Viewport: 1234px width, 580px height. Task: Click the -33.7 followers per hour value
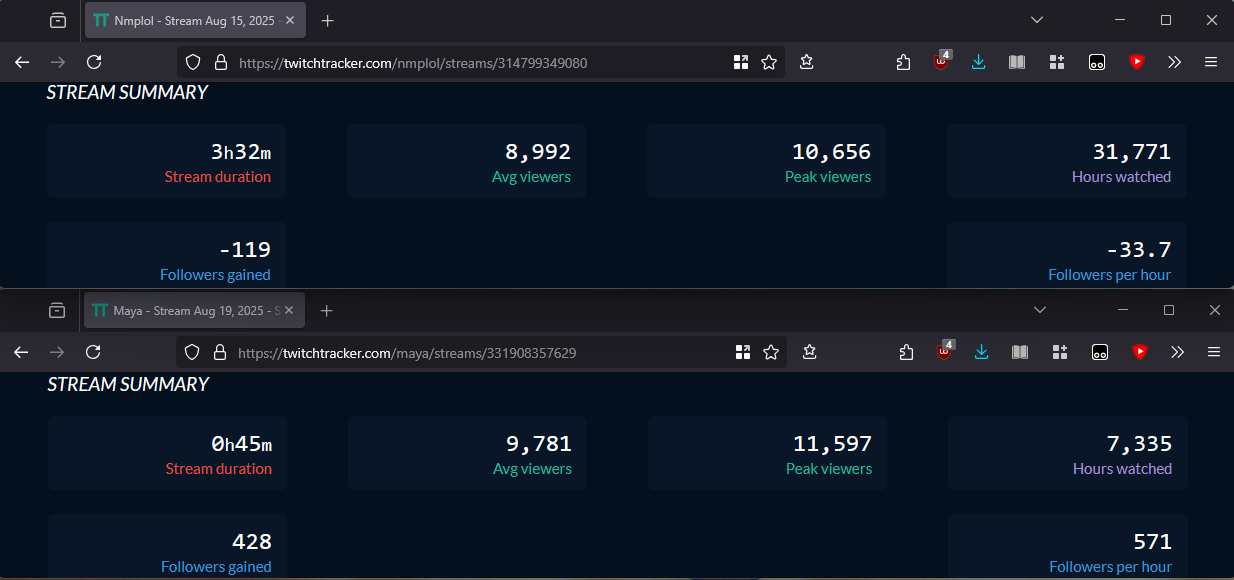pos(1138,250)
